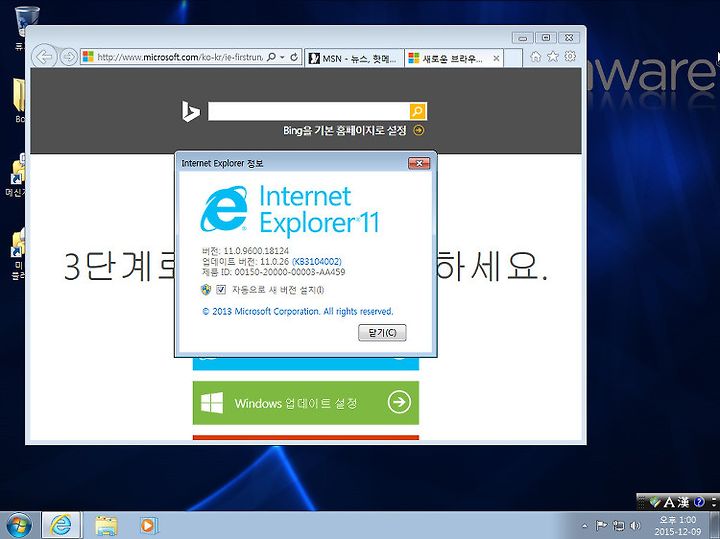Click the Action Center flag icon

point(601,525)
